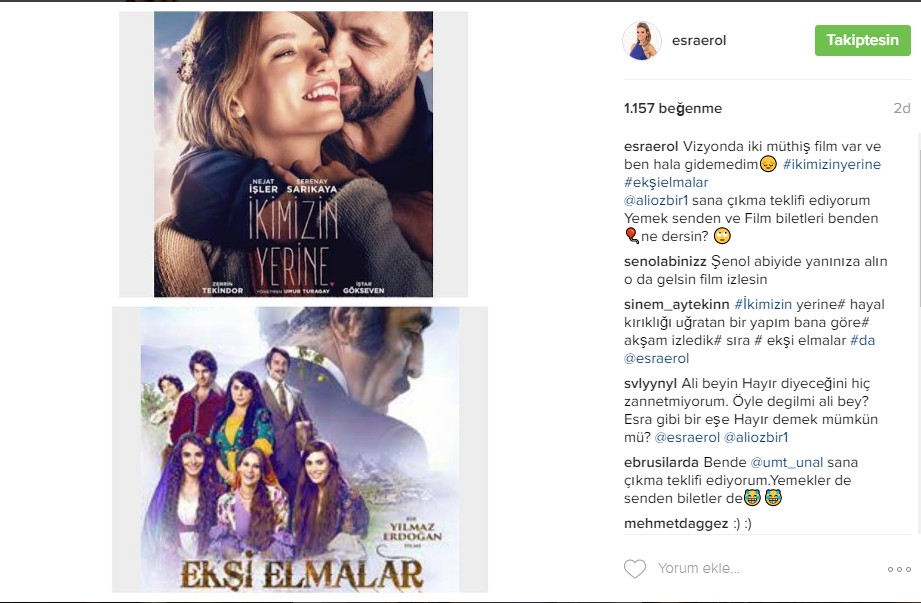Viewport: 921px width, 603px height.
Task: Open ebrusilarda commenter profile
Action: [x=661, y=462]
